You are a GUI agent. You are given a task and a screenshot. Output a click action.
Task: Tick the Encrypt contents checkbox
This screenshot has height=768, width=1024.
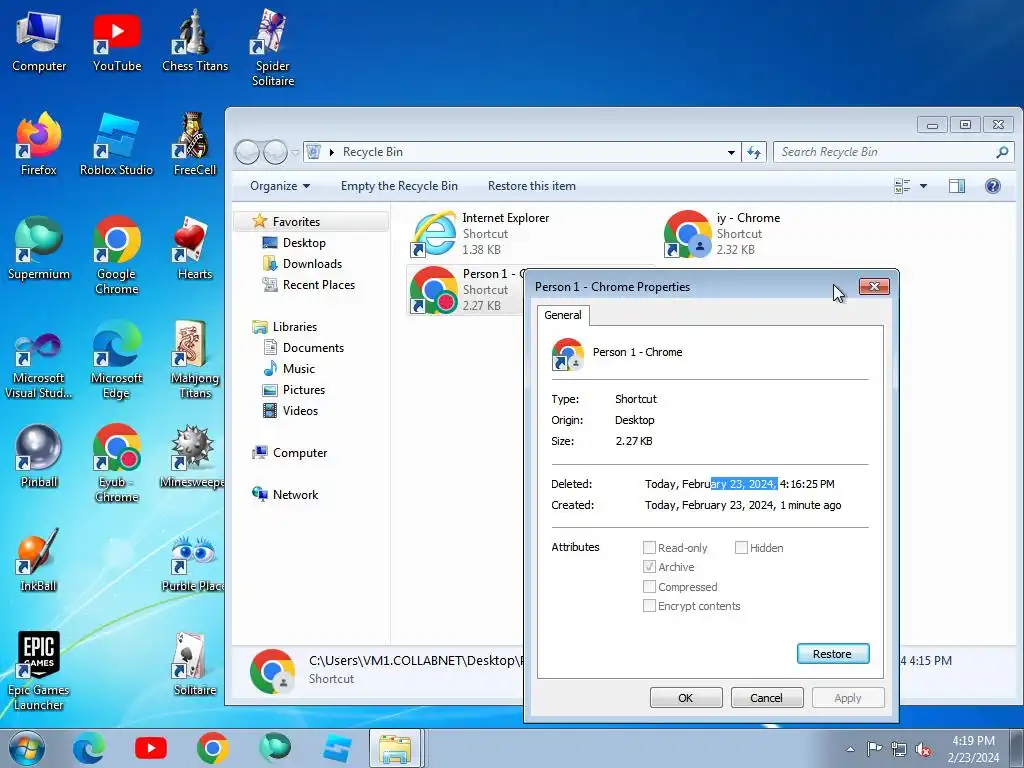pyautogui.click(x=649, y=605)
